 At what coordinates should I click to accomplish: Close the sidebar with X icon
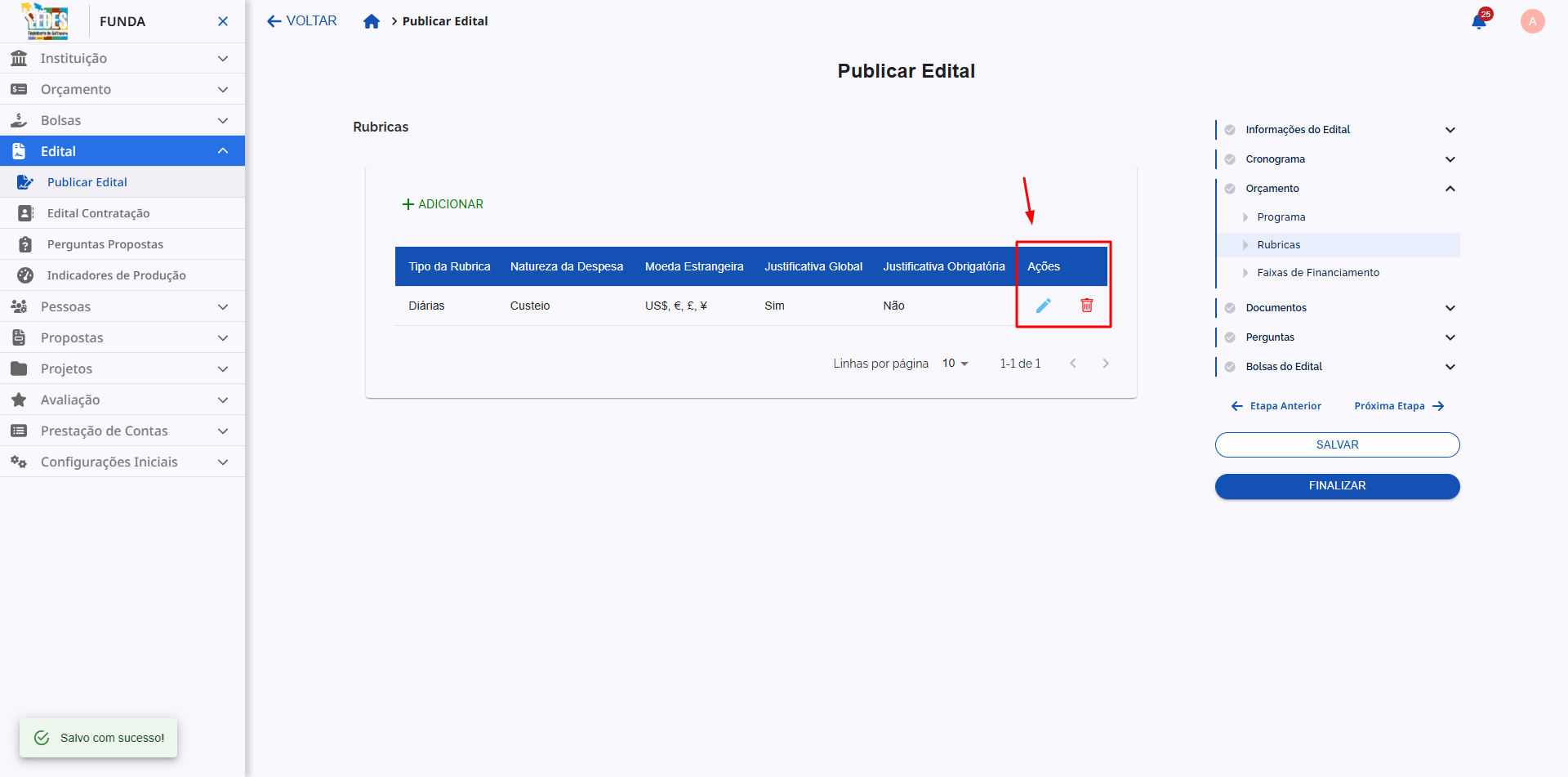tap(223, 21)
